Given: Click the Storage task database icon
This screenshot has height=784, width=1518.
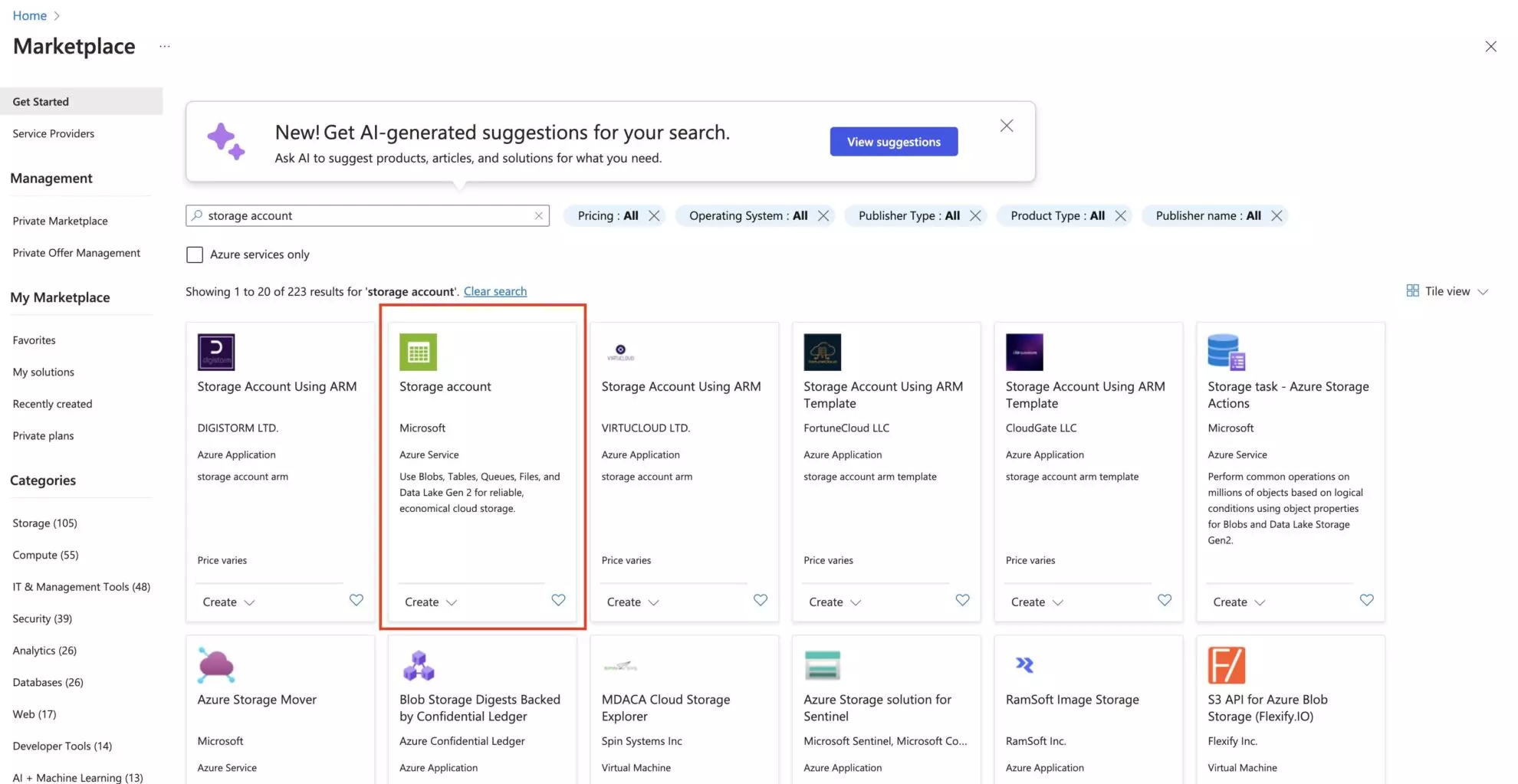Looking at the screenshot, I should (x=1227, y=353).
